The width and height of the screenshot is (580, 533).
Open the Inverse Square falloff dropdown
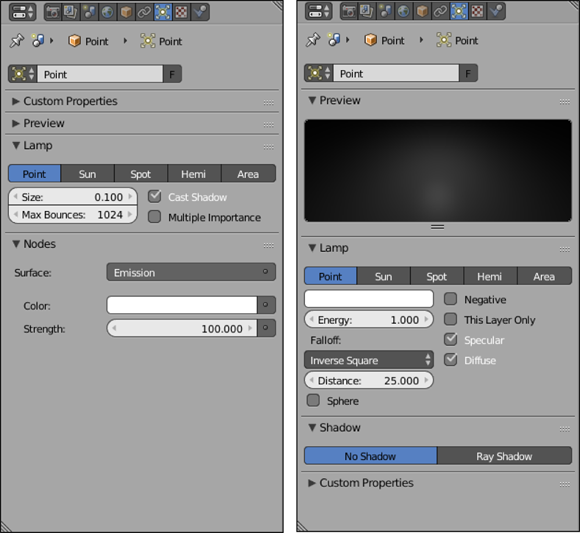click(x=369, y=360)
